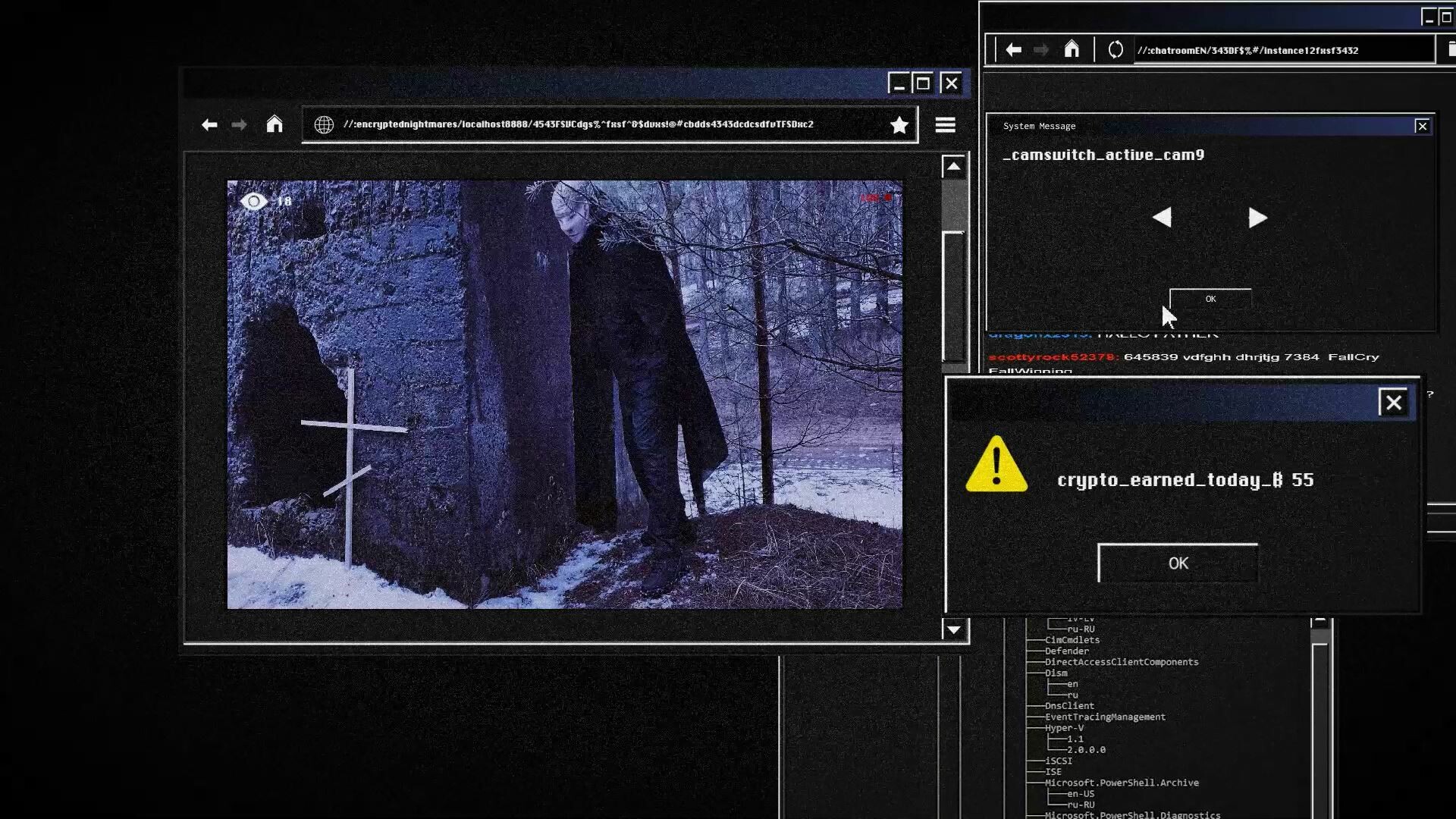Click the home icon in the encryptednightmares browser

click(x=275, y=124)
